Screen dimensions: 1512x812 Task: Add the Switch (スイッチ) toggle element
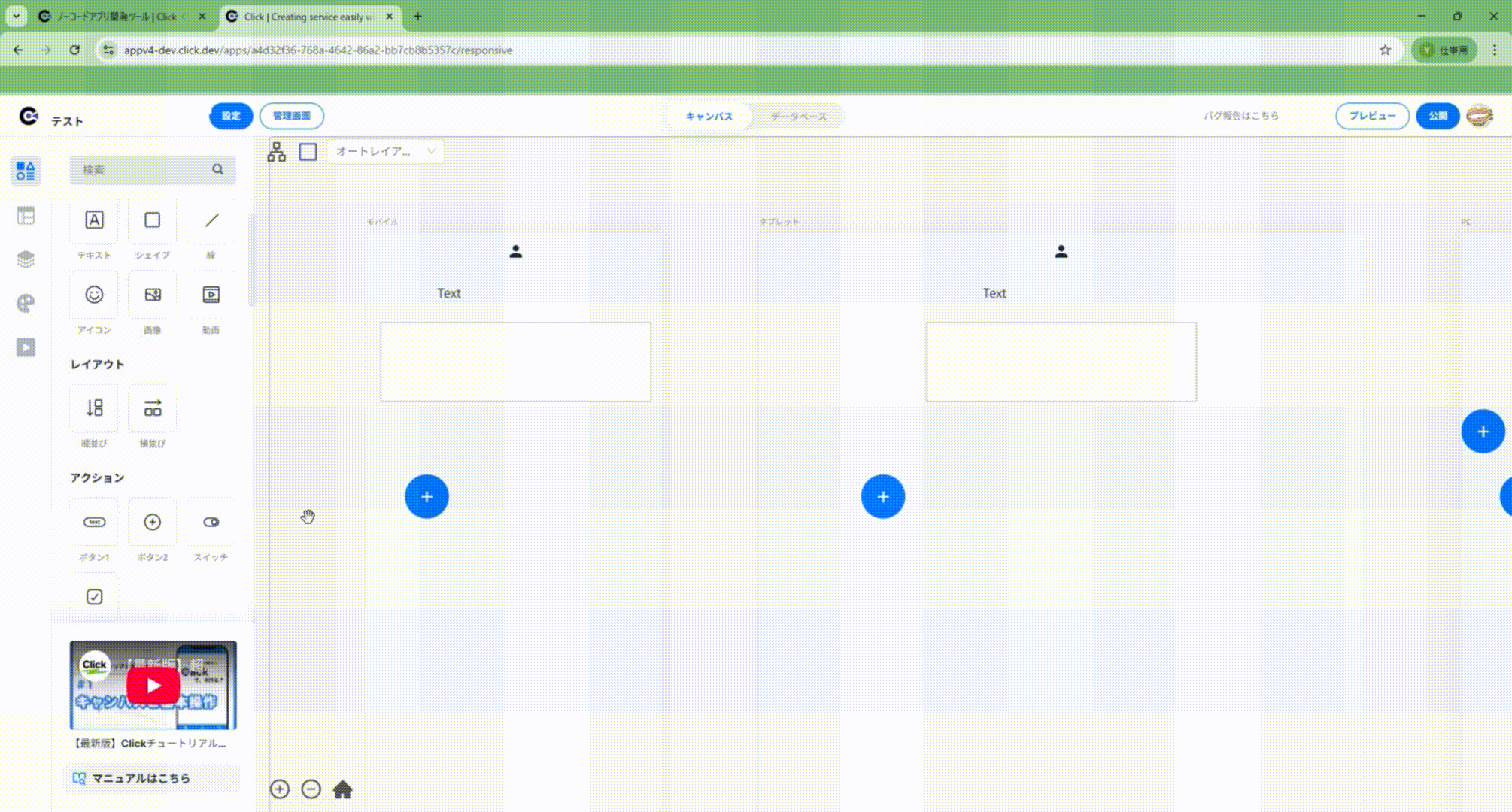point(211,522)
